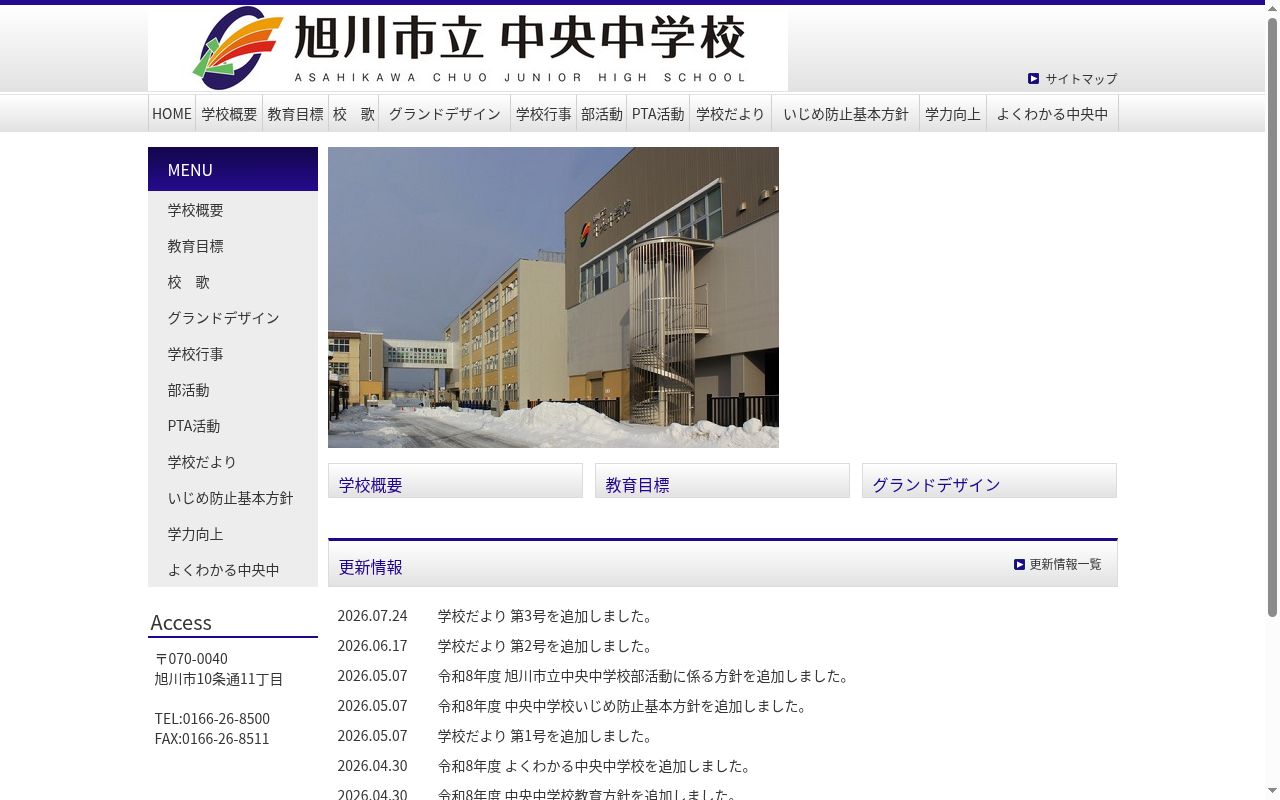Screen dimensions: 1280x800
Task: Open 学校行事 in top navigation bar
Action: point(544,114)
